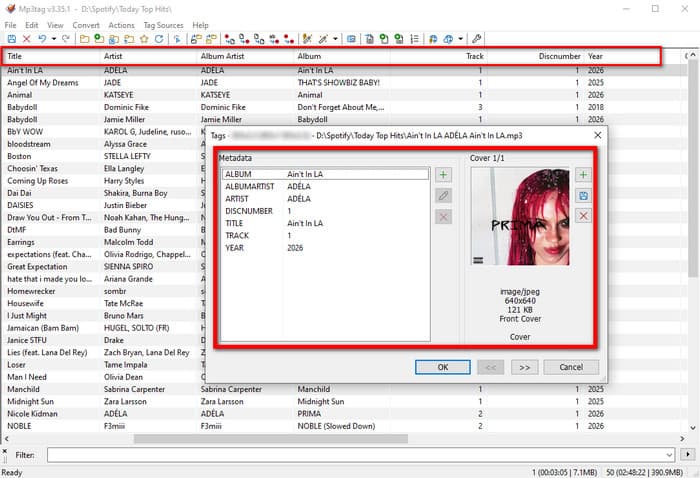Select the ALBUM row in Metadata
700x478 pixels.
click(325, 174)
